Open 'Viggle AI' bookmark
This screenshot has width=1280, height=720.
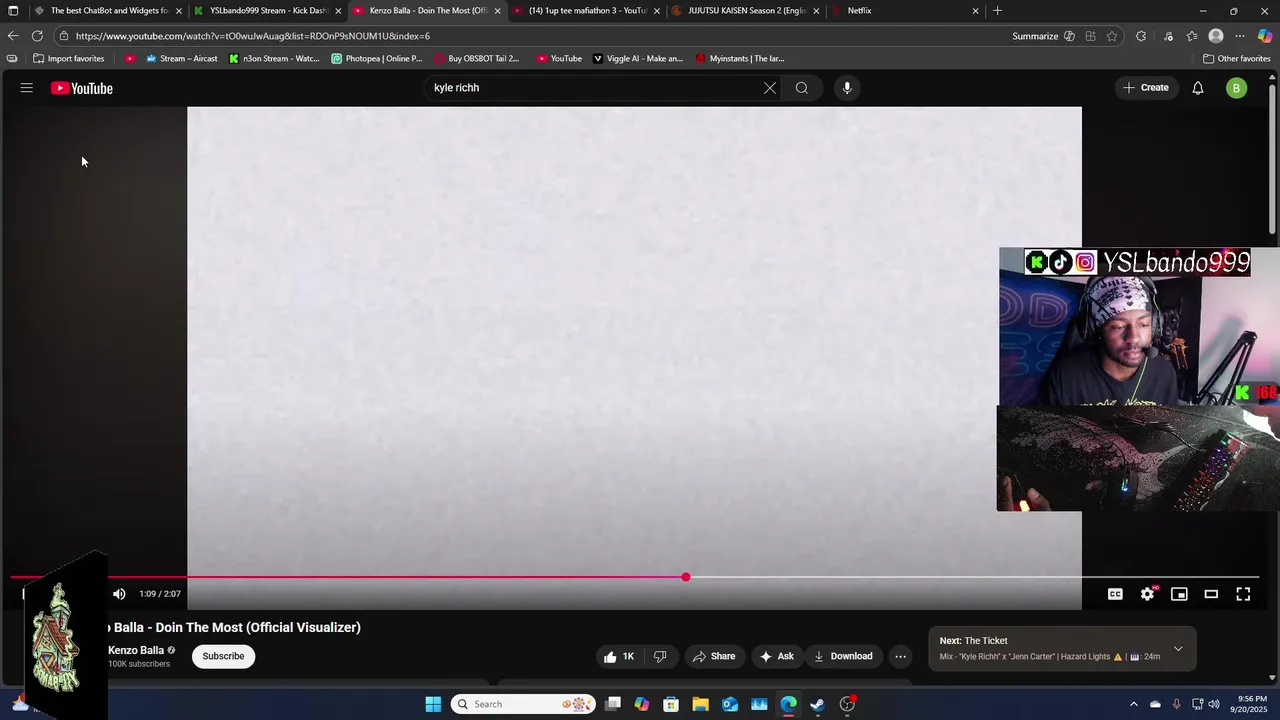pos(638,58)
